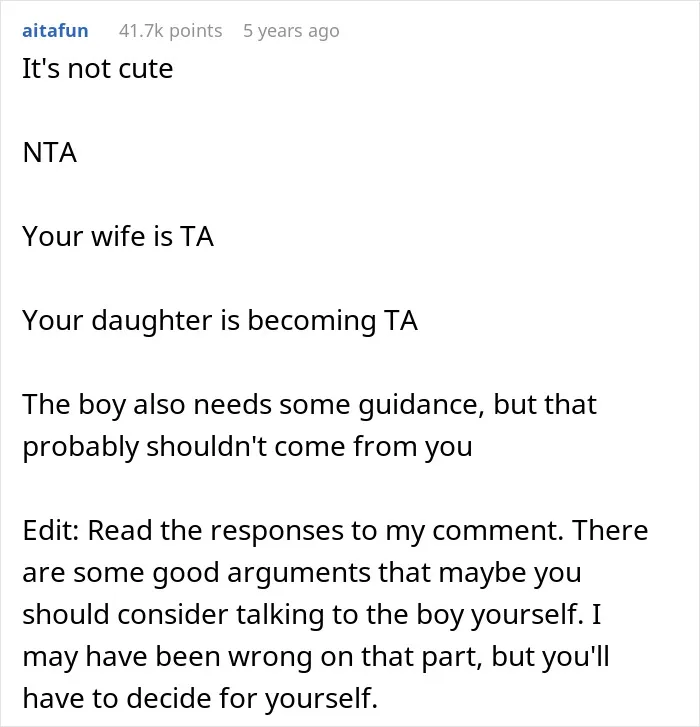This screenshot has height=727, width=700.
Task: Click the 41.7k points score
Action: [171, 31]
